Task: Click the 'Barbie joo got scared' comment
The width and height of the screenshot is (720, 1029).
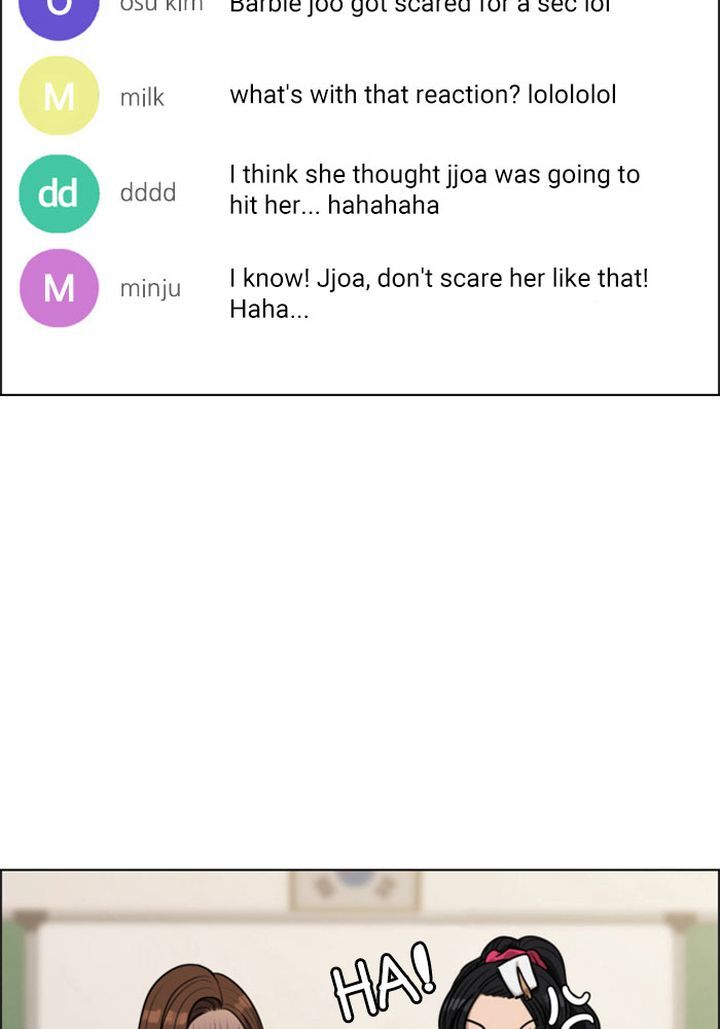Action: [x=419, y=7]
